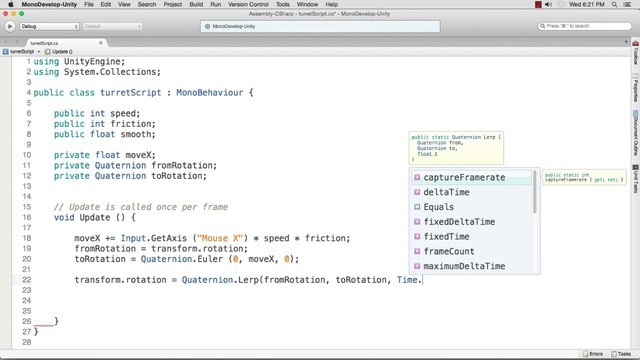
Task: Open Spotlight search in menu bar
Action: pos(614,4)
